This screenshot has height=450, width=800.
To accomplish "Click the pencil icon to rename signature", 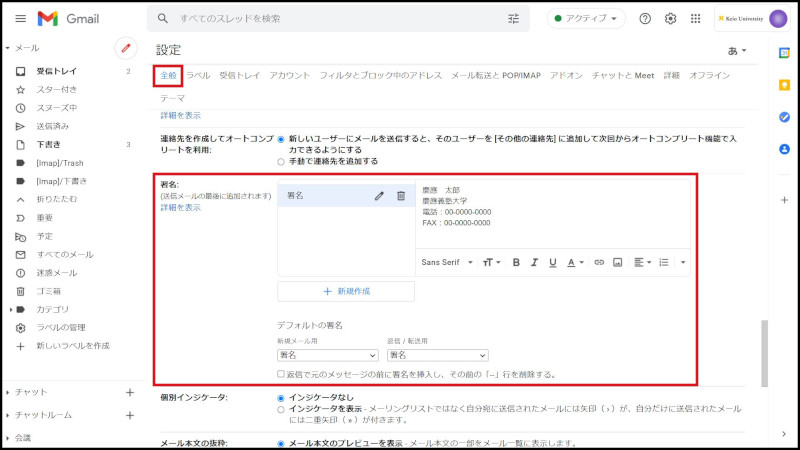I will [x=379, y=196].
